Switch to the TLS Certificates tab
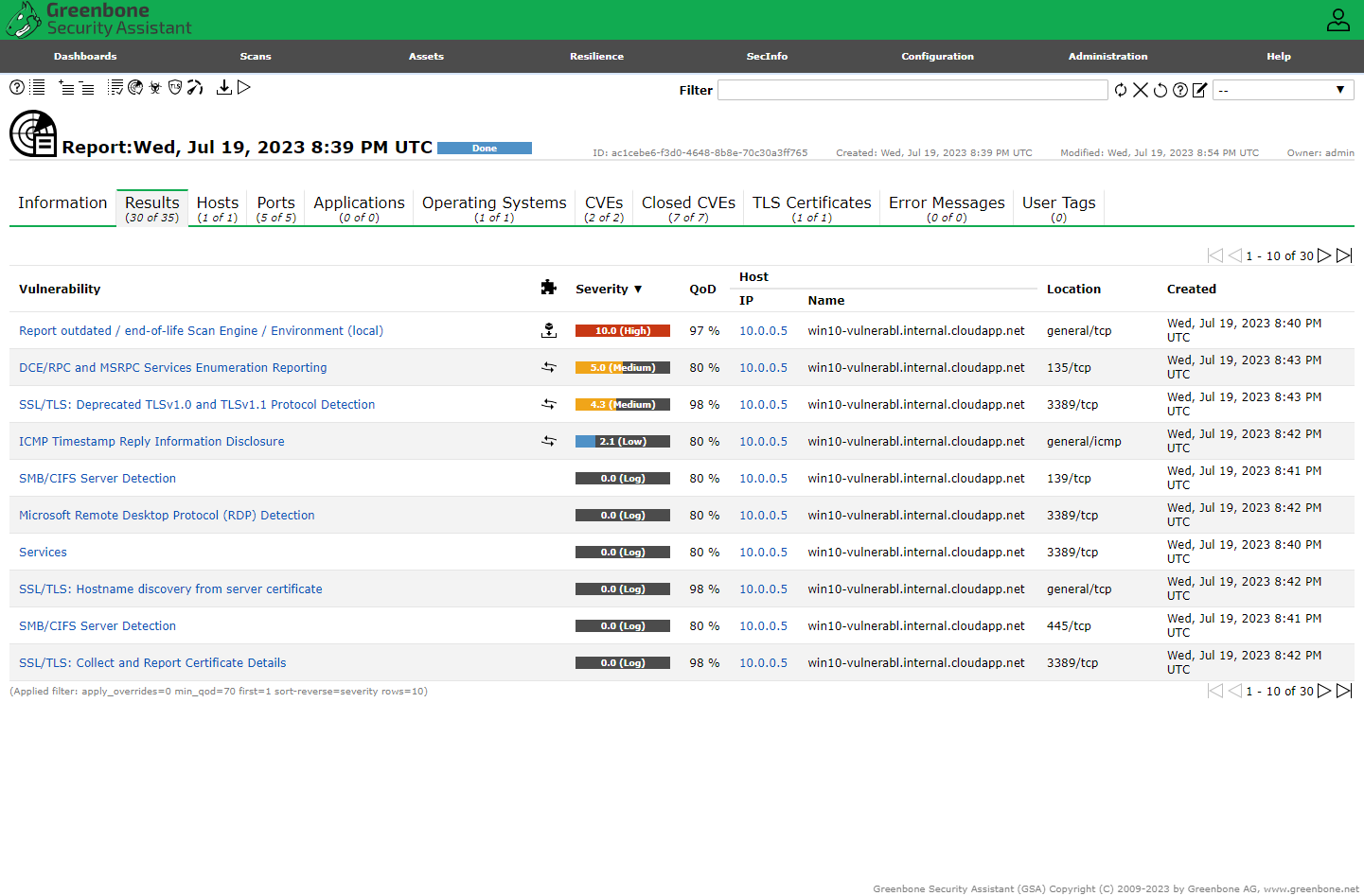Screen dimensions: 1364x896 click(811, 208)
